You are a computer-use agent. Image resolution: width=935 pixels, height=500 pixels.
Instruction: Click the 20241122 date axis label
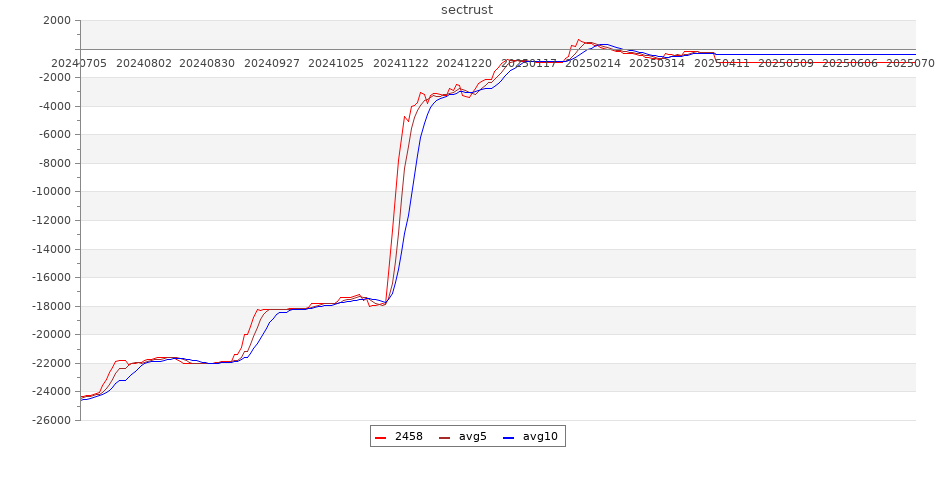point(401,63)
